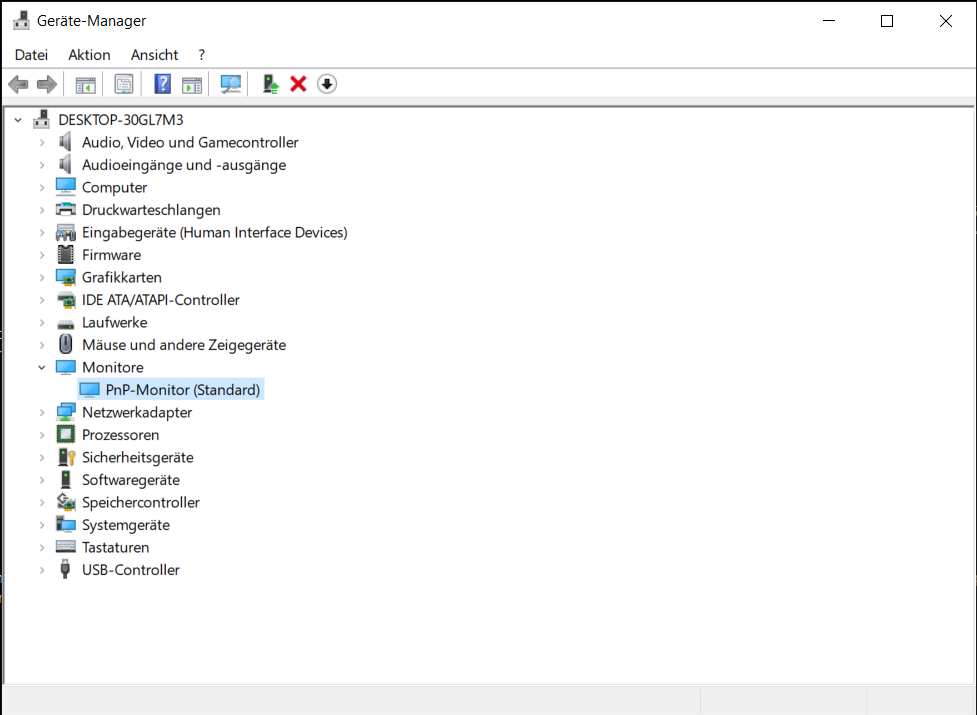Expand the Grafikkarten chevron
The height and width of the screenshot is (715, 977).
(x=42, y=277)
